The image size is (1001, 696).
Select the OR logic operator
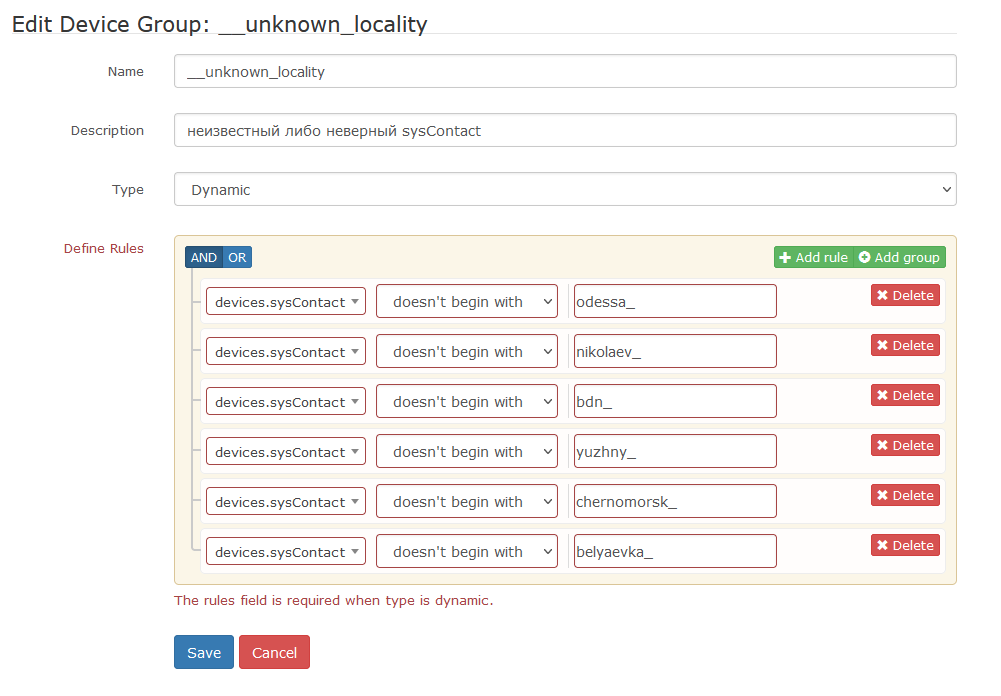(238, 257)
